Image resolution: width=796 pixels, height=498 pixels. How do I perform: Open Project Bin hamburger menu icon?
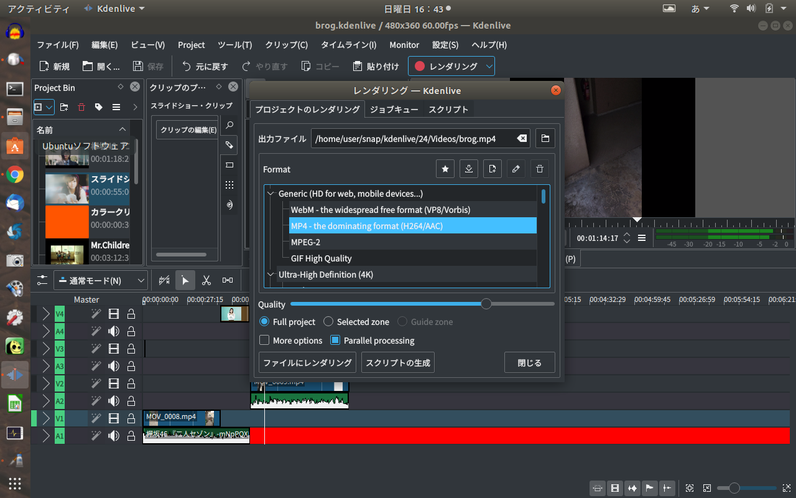coord(116,107)
